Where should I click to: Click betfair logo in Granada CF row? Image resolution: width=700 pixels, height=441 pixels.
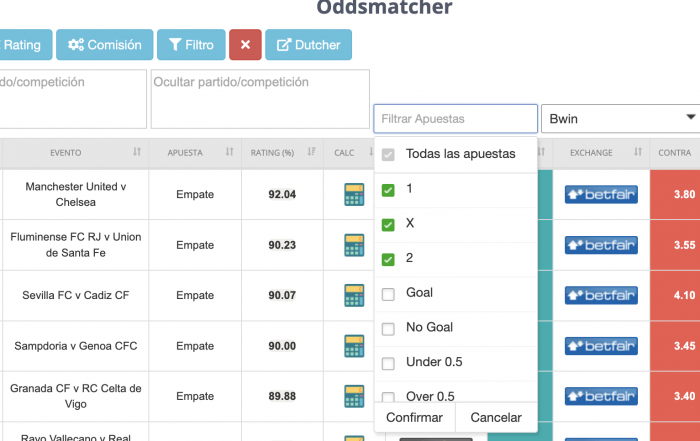coord(601,396)
